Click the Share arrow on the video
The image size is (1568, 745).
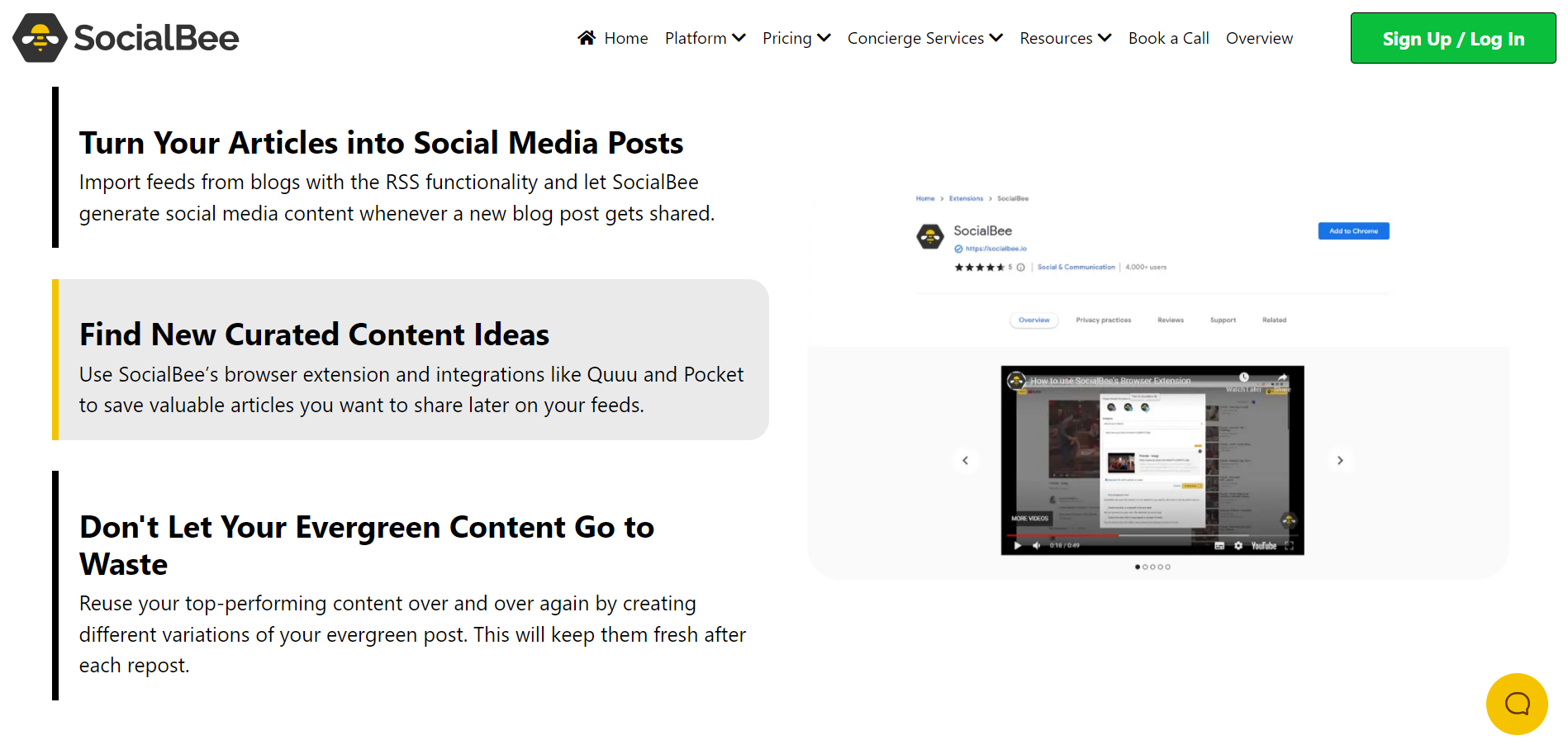point(1282,377)
